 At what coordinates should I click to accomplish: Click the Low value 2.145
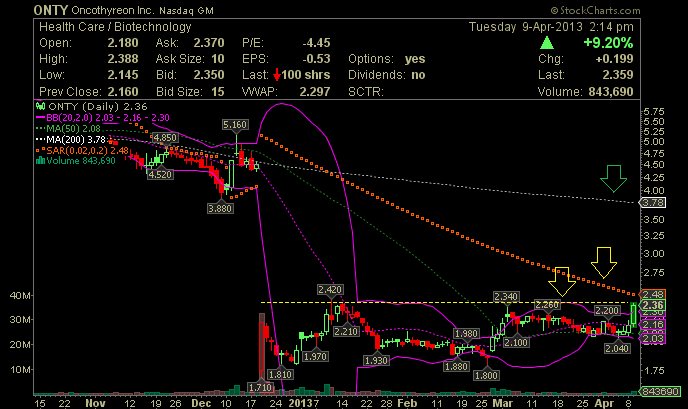coord(123,75)
